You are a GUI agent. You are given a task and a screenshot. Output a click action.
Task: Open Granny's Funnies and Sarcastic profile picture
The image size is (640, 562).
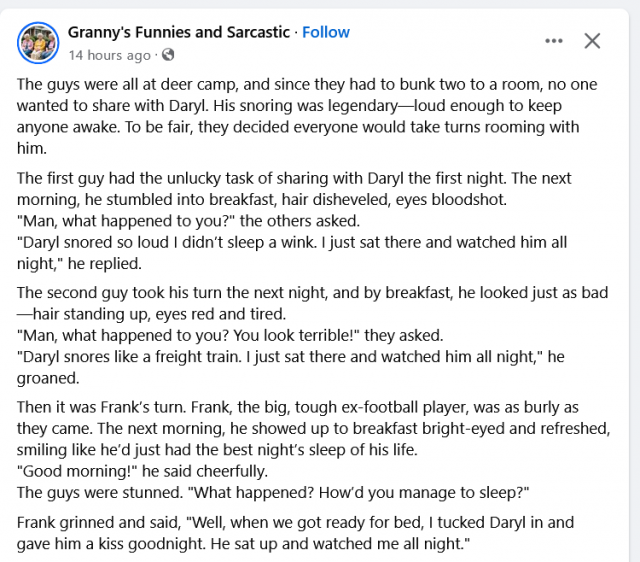tap(38, 43)
